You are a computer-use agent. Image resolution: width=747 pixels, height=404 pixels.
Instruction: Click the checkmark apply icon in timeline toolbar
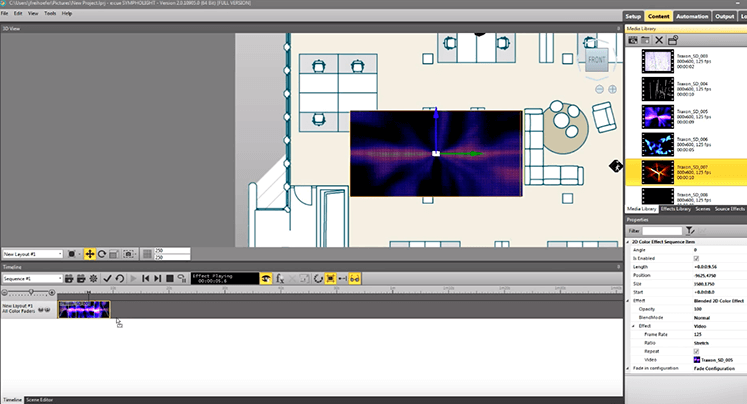pos(107,279)
